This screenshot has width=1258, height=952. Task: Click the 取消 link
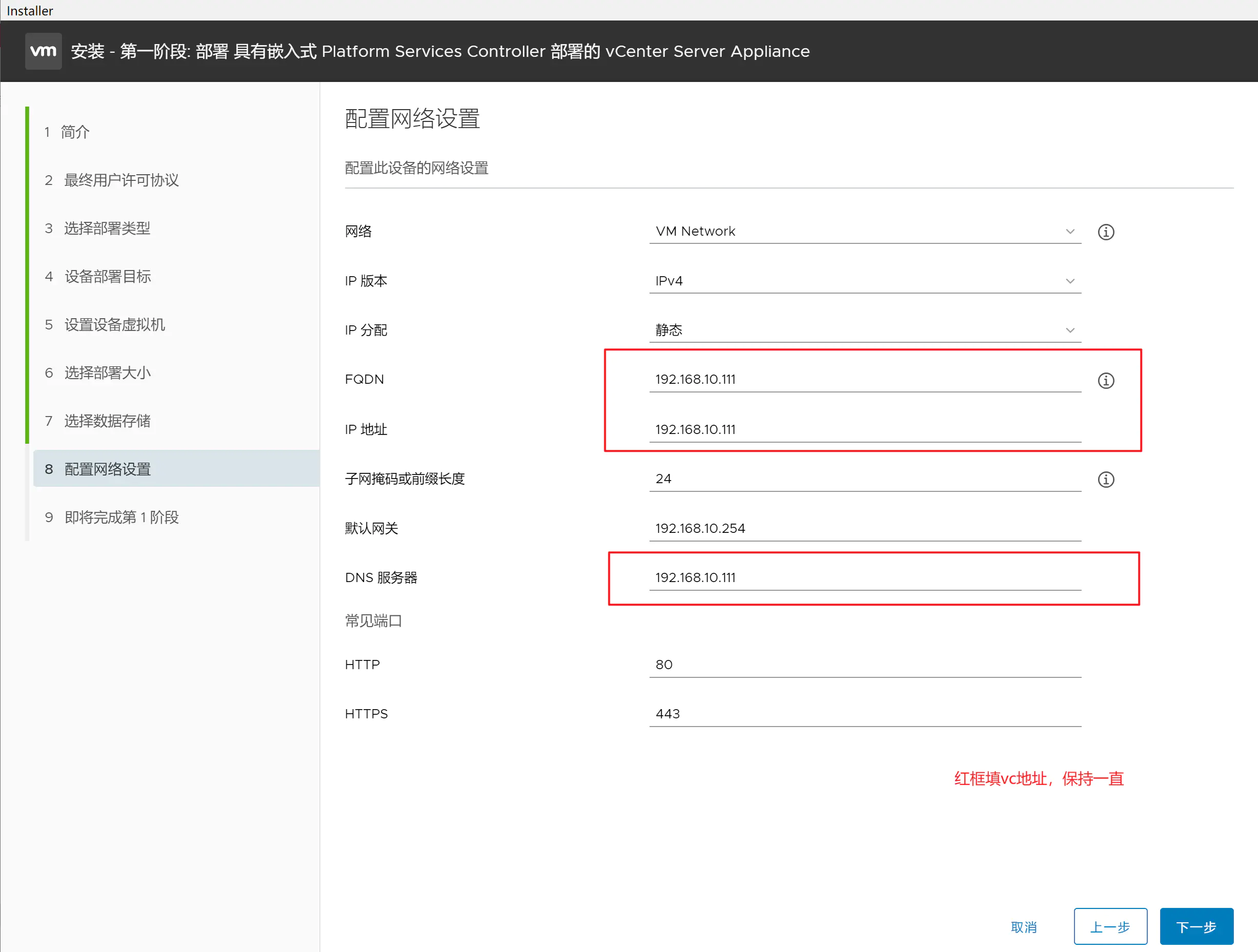tap(1024, 927)
